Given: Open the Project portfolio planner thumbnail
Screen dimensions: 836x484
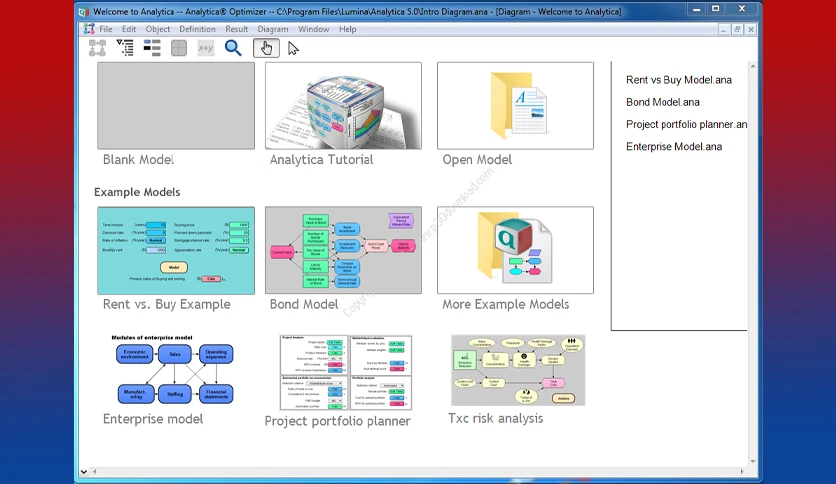Looking at the screenshot, I should (x=346, y=373).
